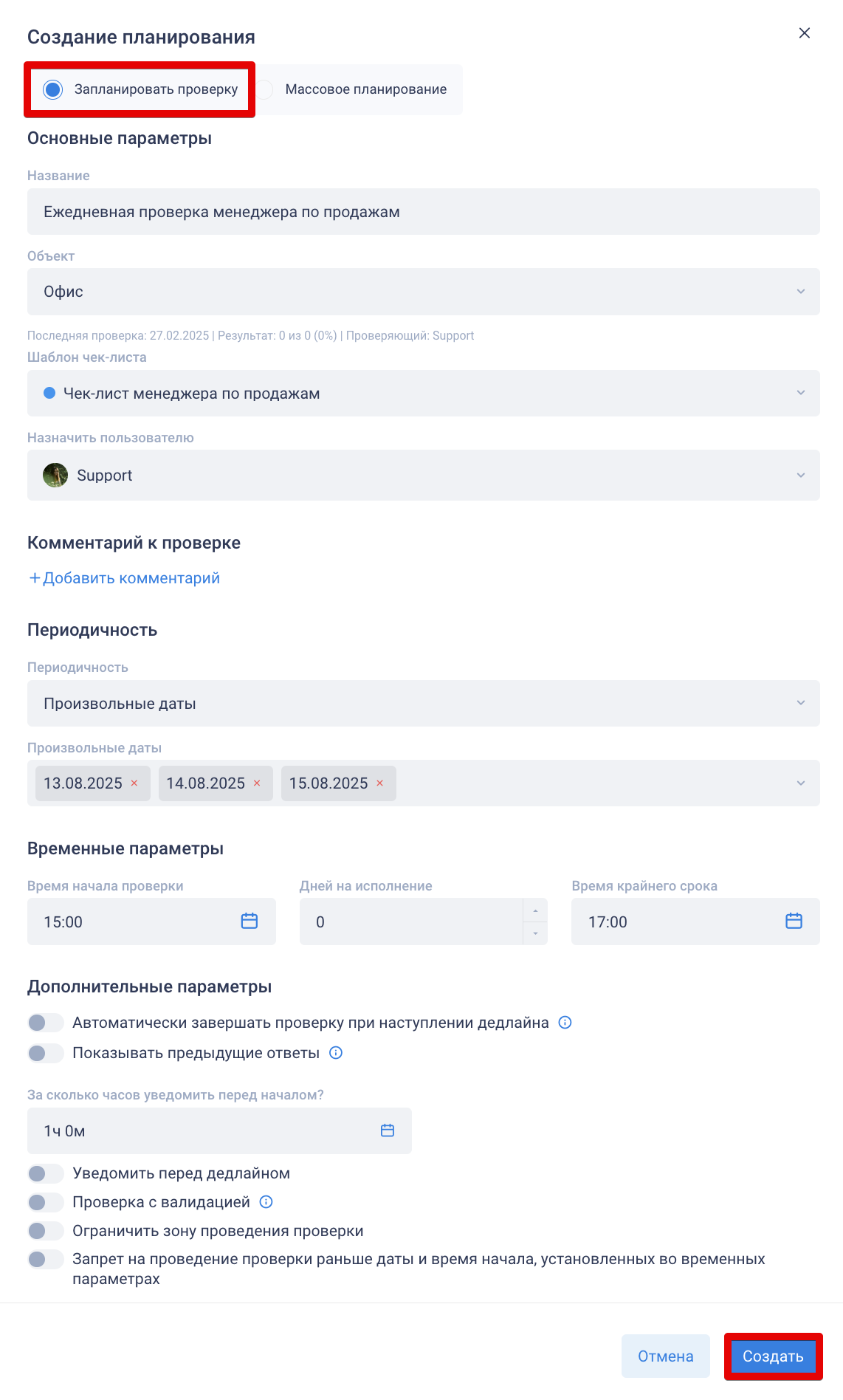Remove date 14.08.2025 with its x icon

click(x=257, y=783)
